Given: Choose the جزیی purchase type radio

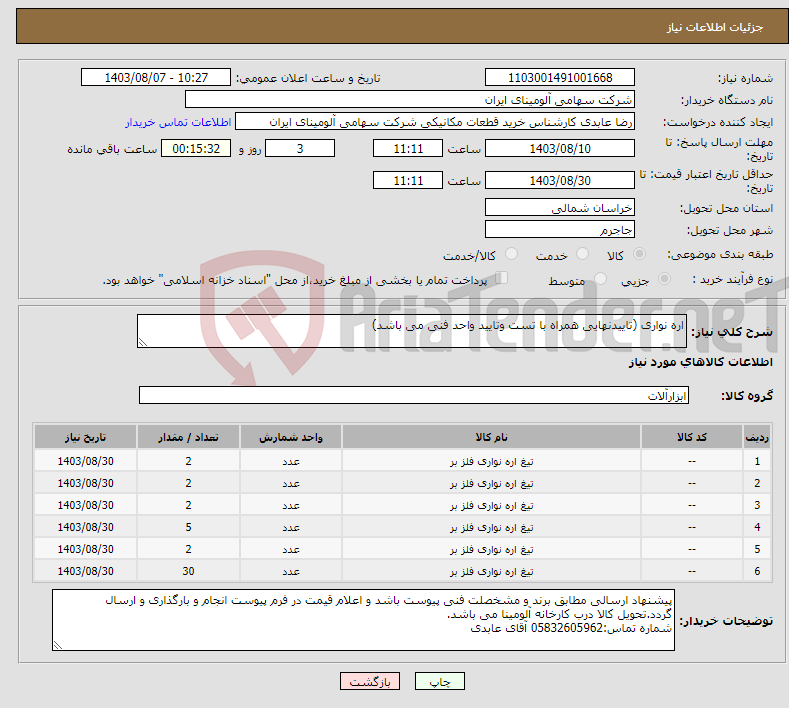Looking at the screenshot, I should click(664, 279).
